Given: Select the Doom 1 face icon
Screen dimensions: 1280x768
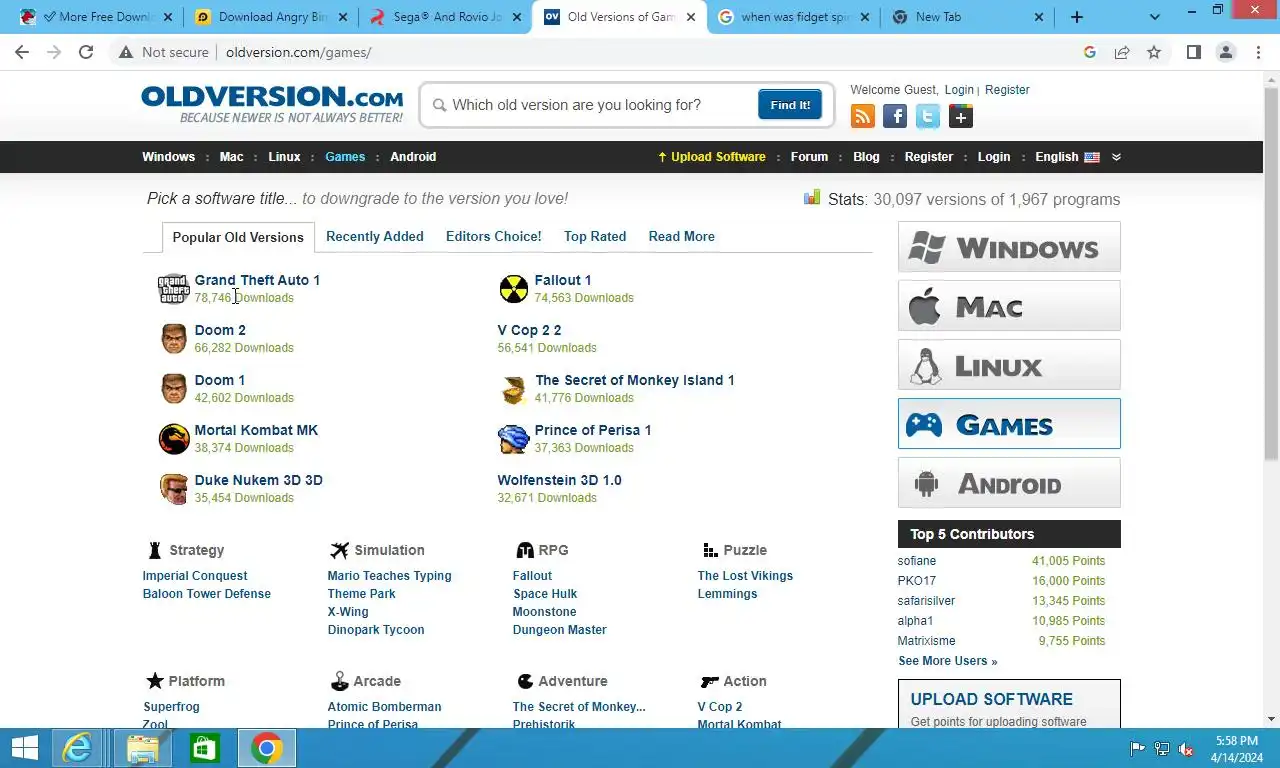Looking at the screenshot, I should coord(174,389).
